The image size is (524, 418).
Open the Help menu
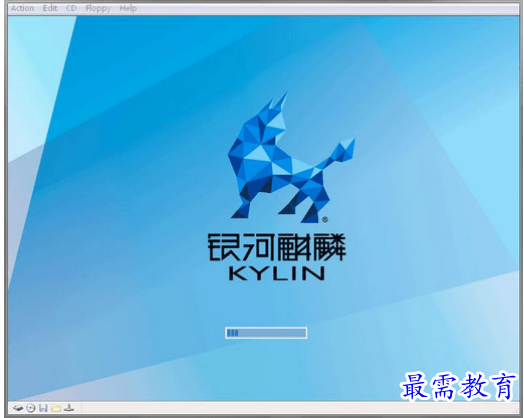pos(128,8)
